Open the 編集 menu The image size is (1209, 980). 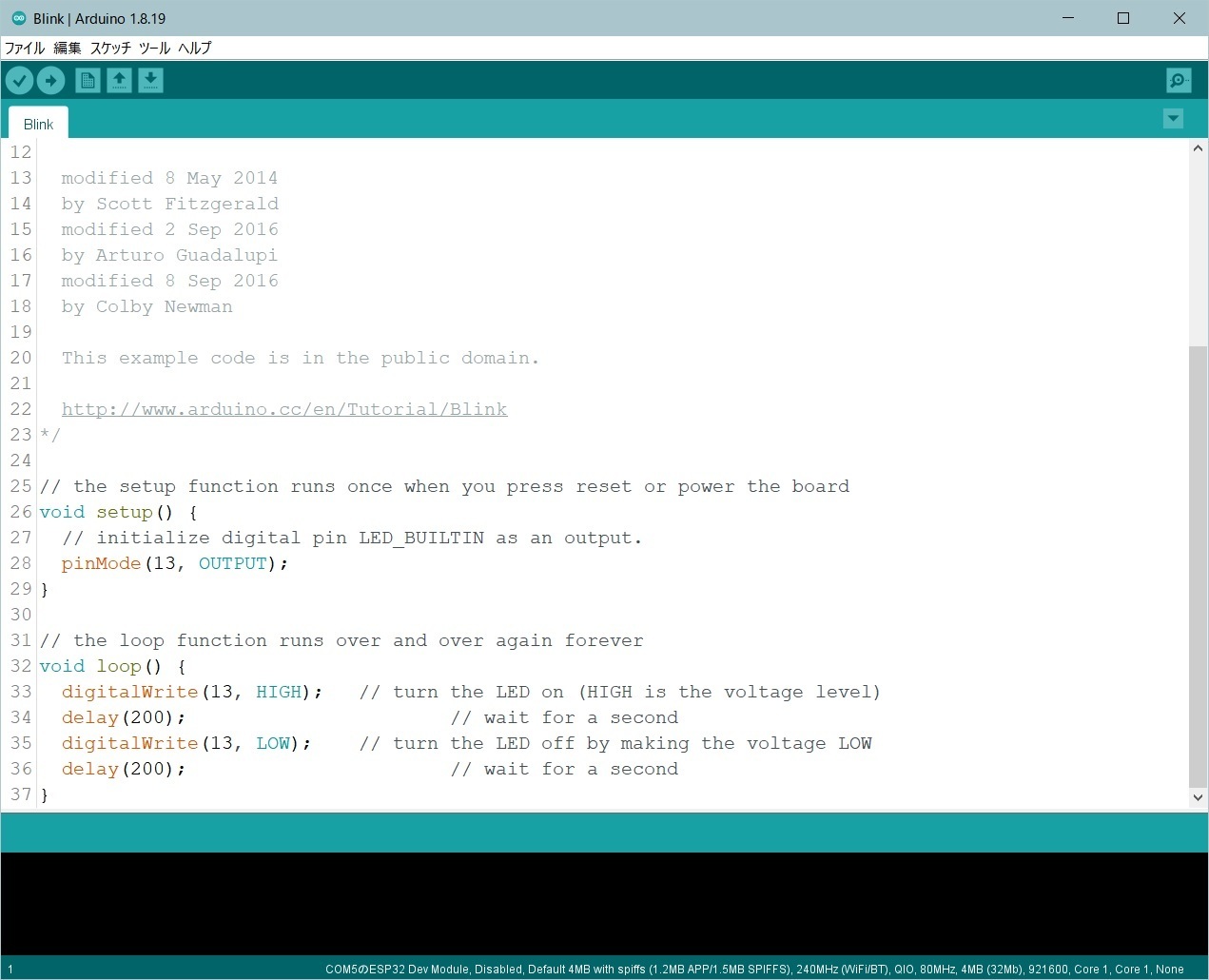[68, 48]
